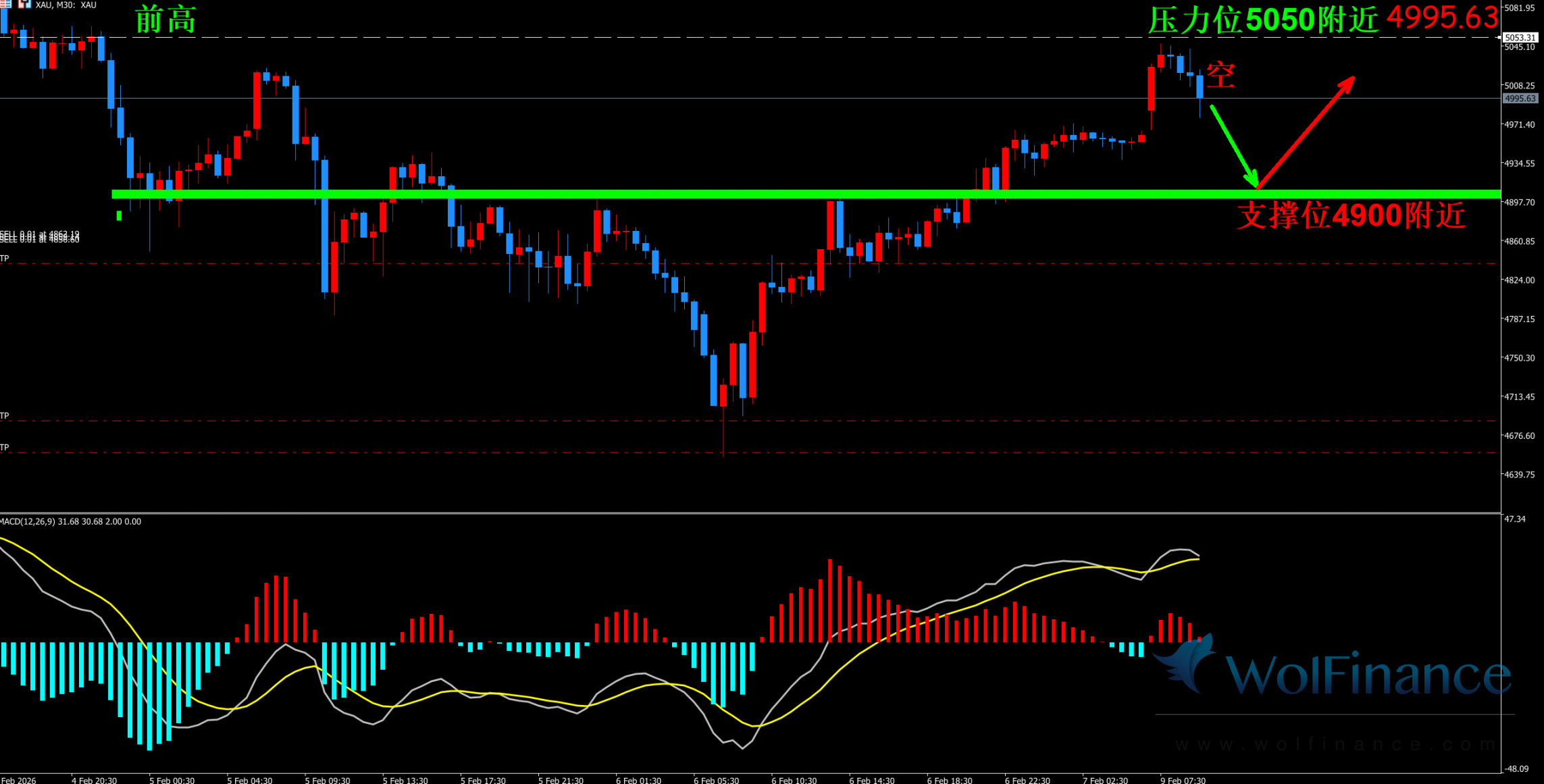Click the Depth of Market icon top-left
The image size is (1544, 784).
5,4
